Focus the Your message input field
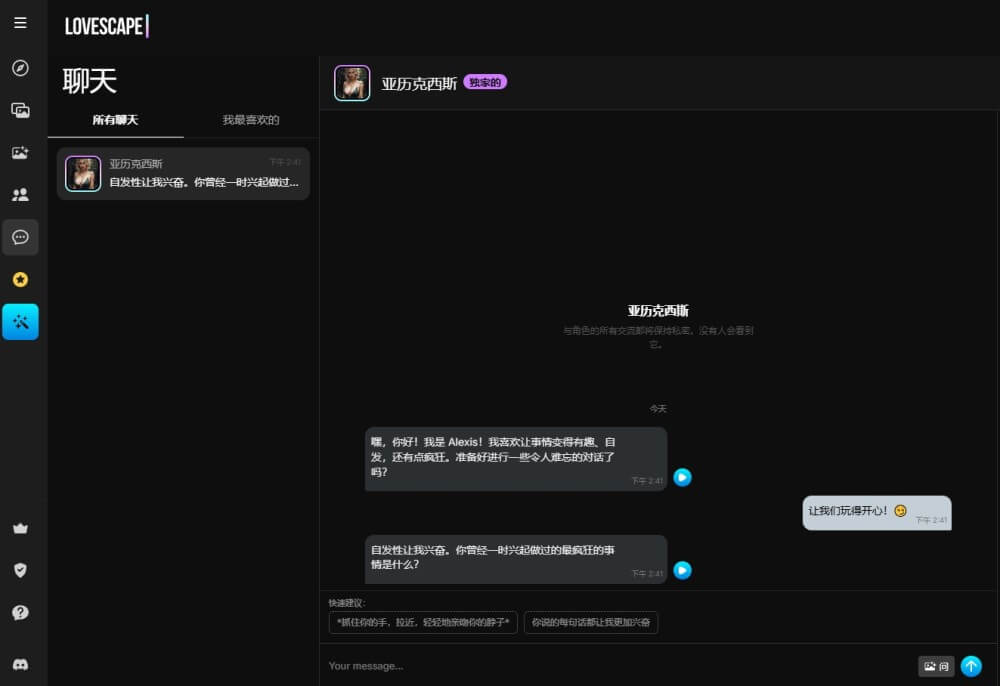 tap(619, 666)
